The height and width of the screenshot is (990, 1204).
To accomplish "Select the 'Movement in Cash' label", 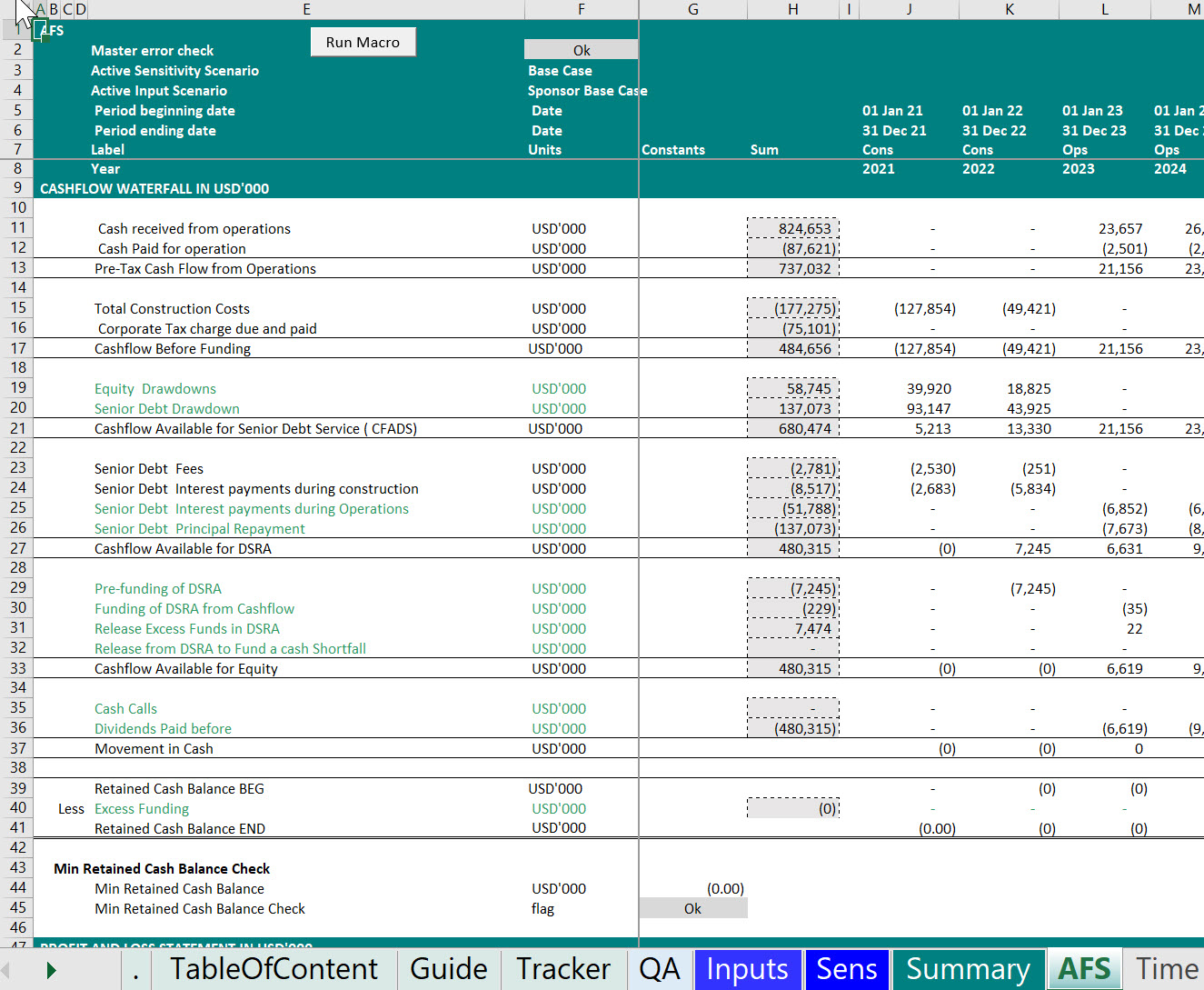I will click(154, 748).
